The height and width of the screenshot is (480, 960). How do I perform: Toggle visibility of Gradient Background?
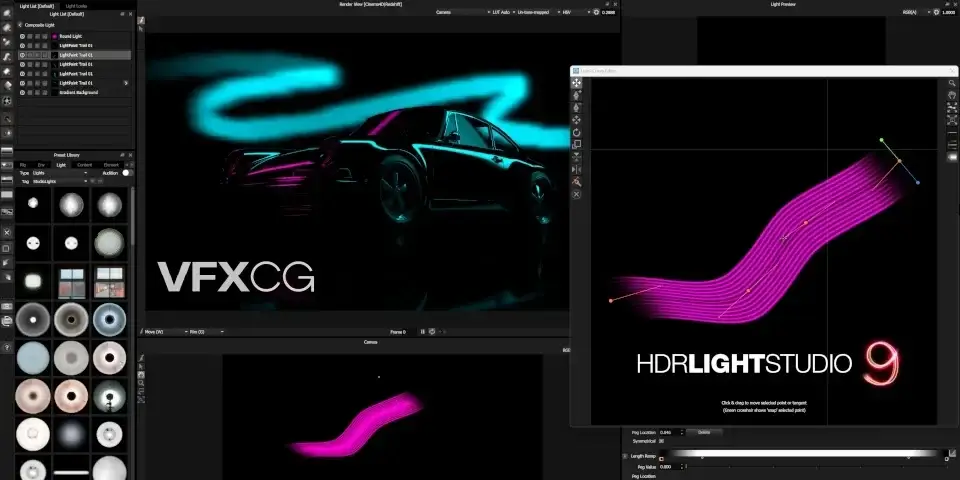(x=22, y=92)
